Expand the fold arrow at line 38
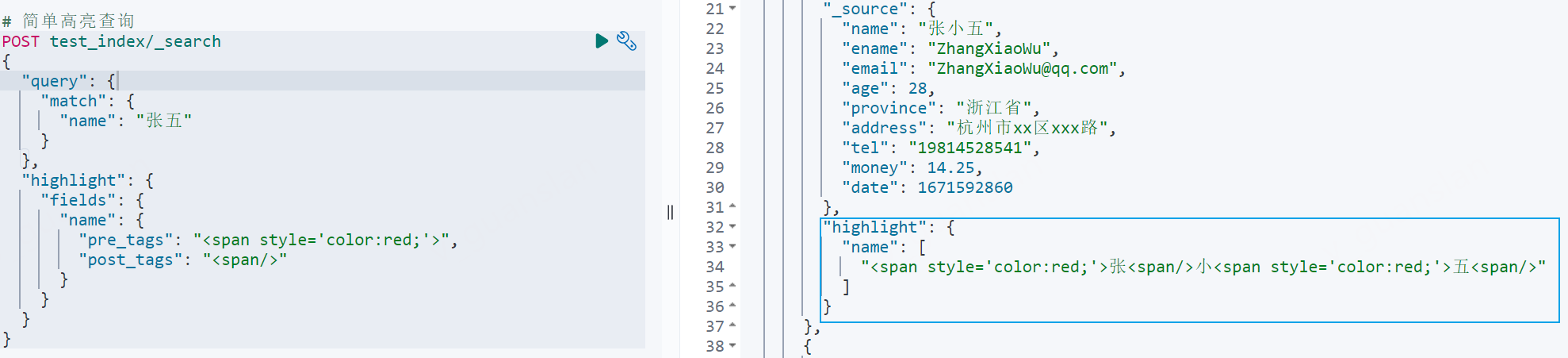Screen dimensions: 1568x358 (x=732, y=346)
